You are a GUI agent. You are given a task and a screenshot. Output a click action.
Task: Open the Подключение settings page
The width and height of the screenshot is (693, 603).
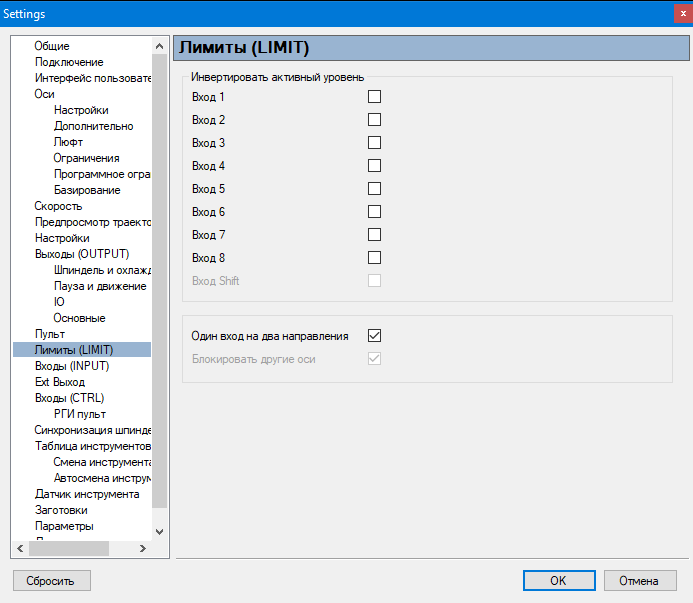tap(69, 62)
